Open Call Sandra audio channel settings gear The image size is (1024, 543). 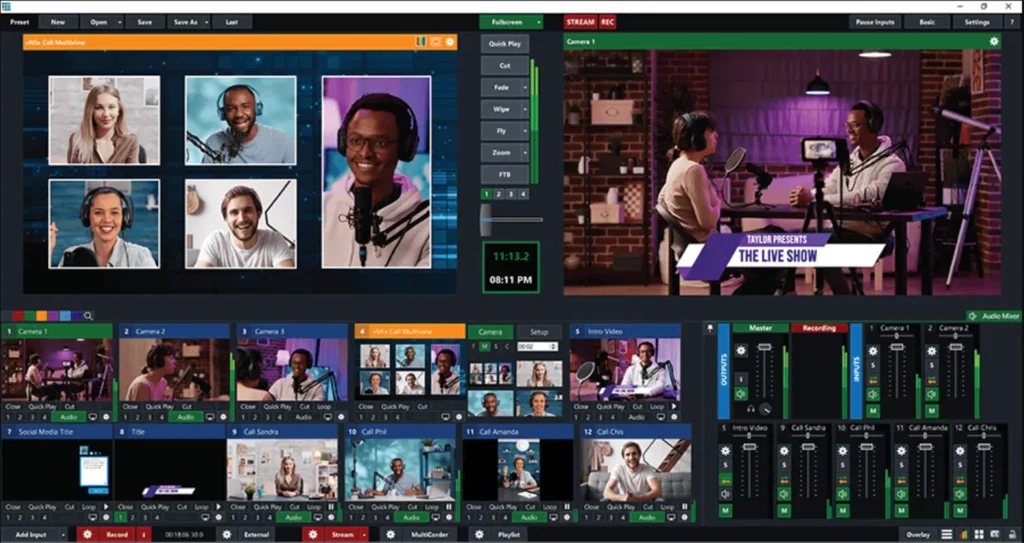point(784,451)
